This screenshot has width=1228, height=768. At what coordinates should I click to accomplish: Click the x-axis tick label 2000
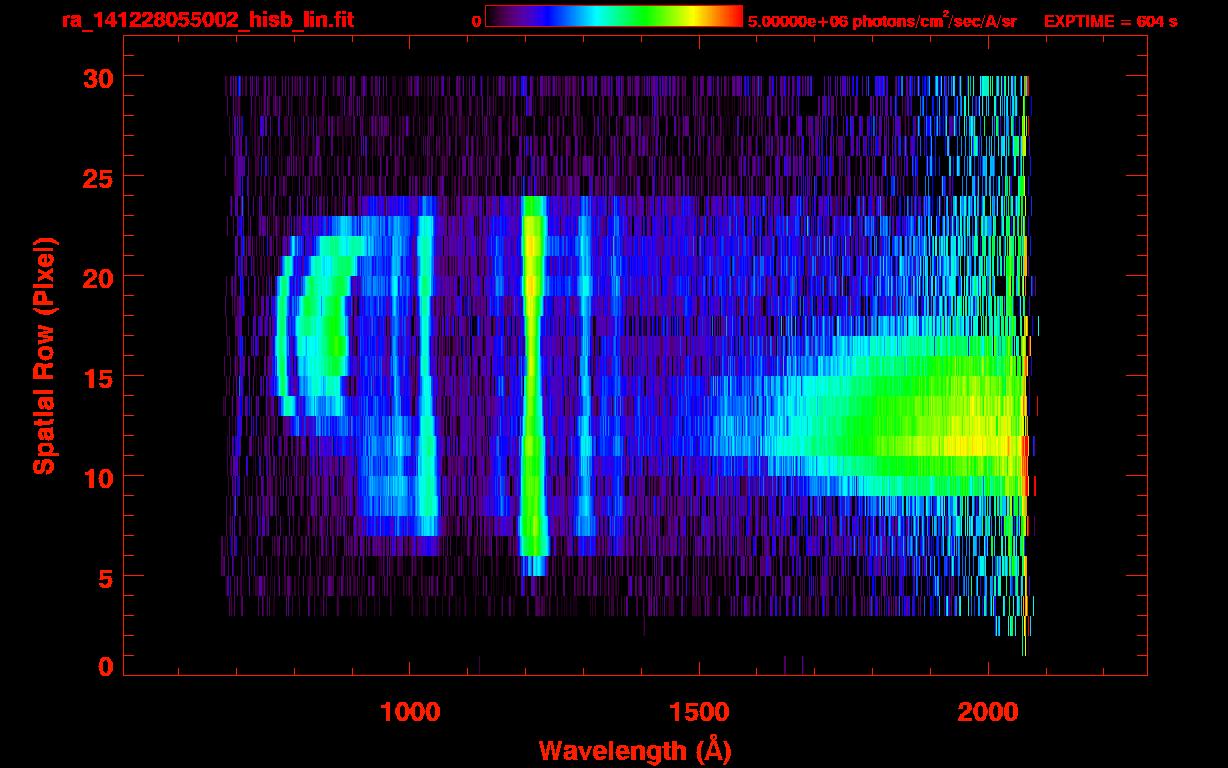point(988,712)
